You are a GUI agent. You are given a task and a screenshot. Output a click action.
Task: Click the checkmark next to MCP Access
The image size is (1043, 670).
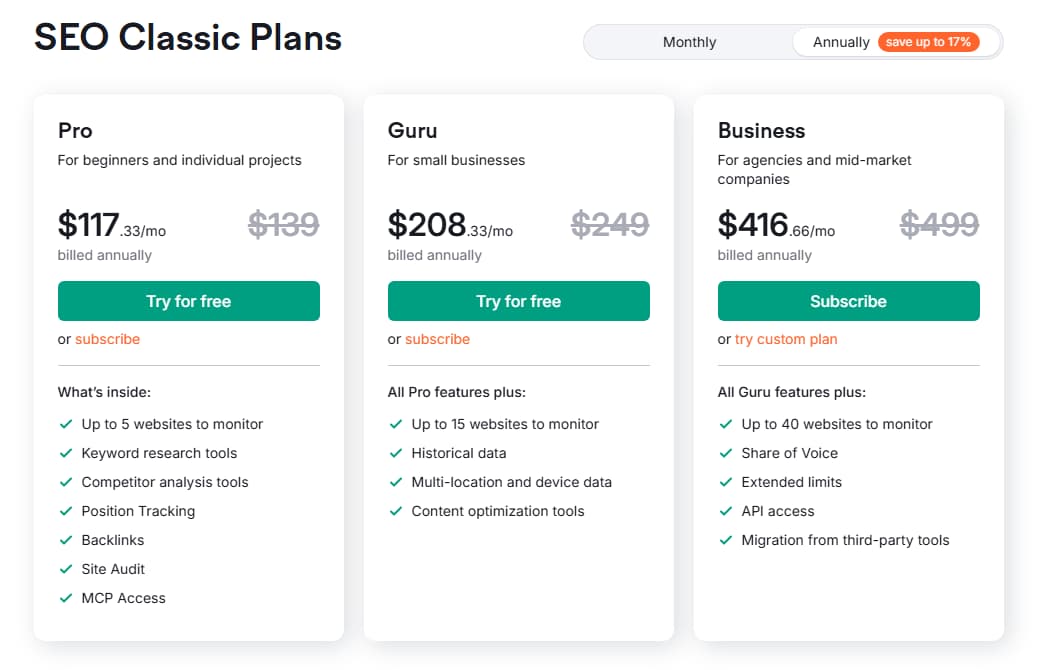(x=65, y=598)
